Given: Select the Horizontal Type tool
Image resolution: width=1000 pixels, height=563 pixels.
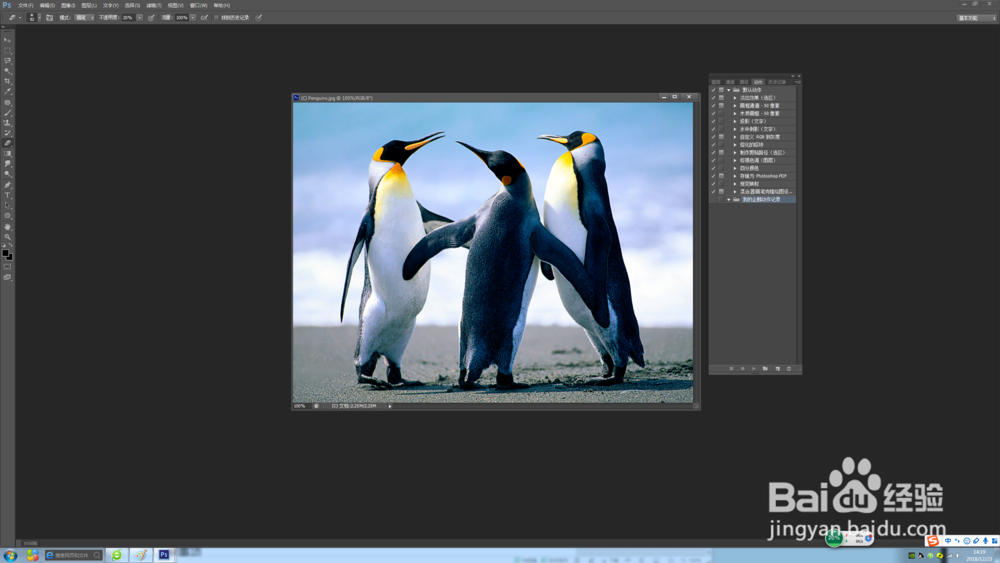Looking at the screenshot, I should click(8, 195).
